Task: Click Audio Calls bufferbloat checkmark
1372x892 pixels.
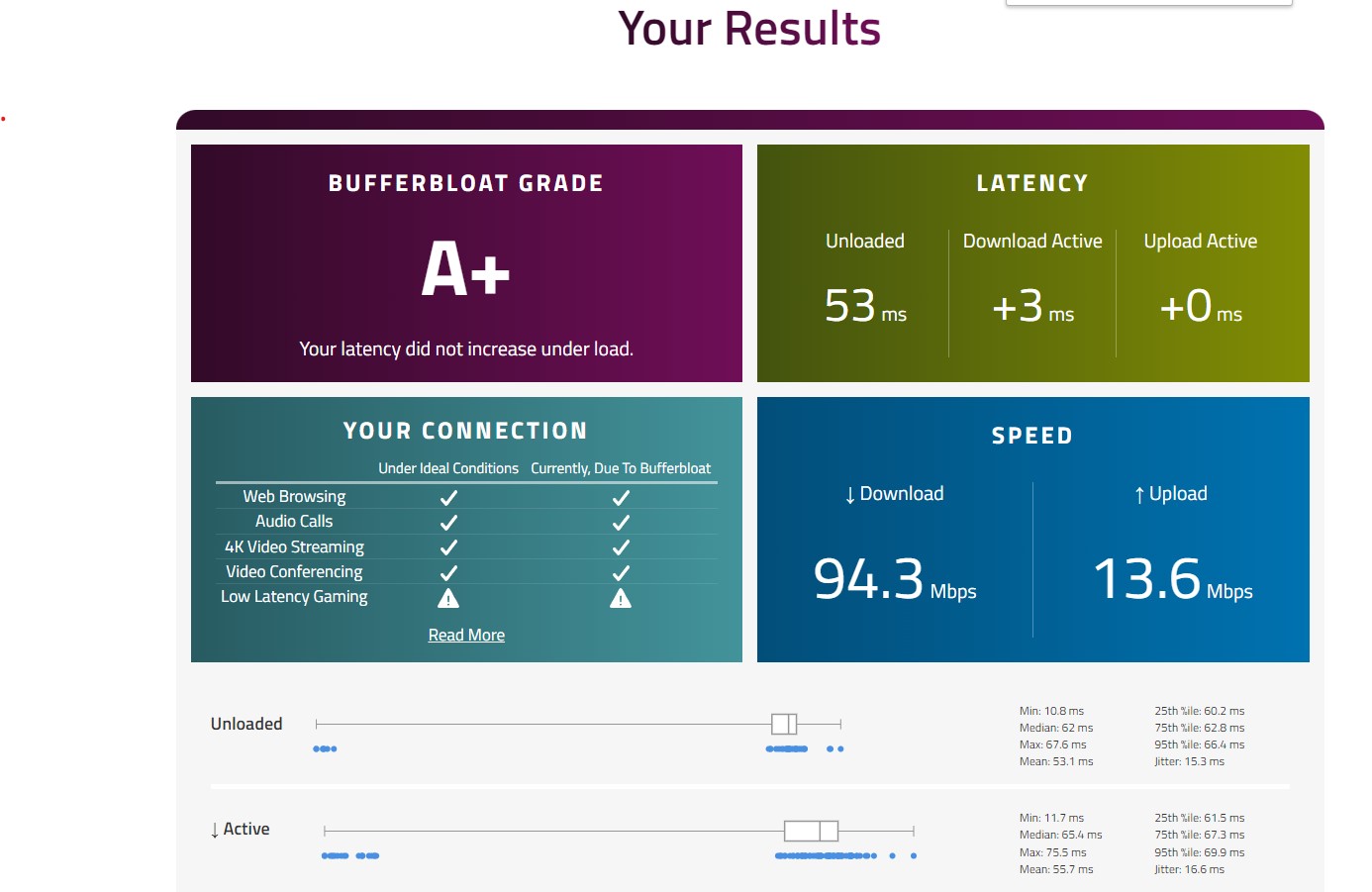Action: pyautogui.click(x=621, y=522)
